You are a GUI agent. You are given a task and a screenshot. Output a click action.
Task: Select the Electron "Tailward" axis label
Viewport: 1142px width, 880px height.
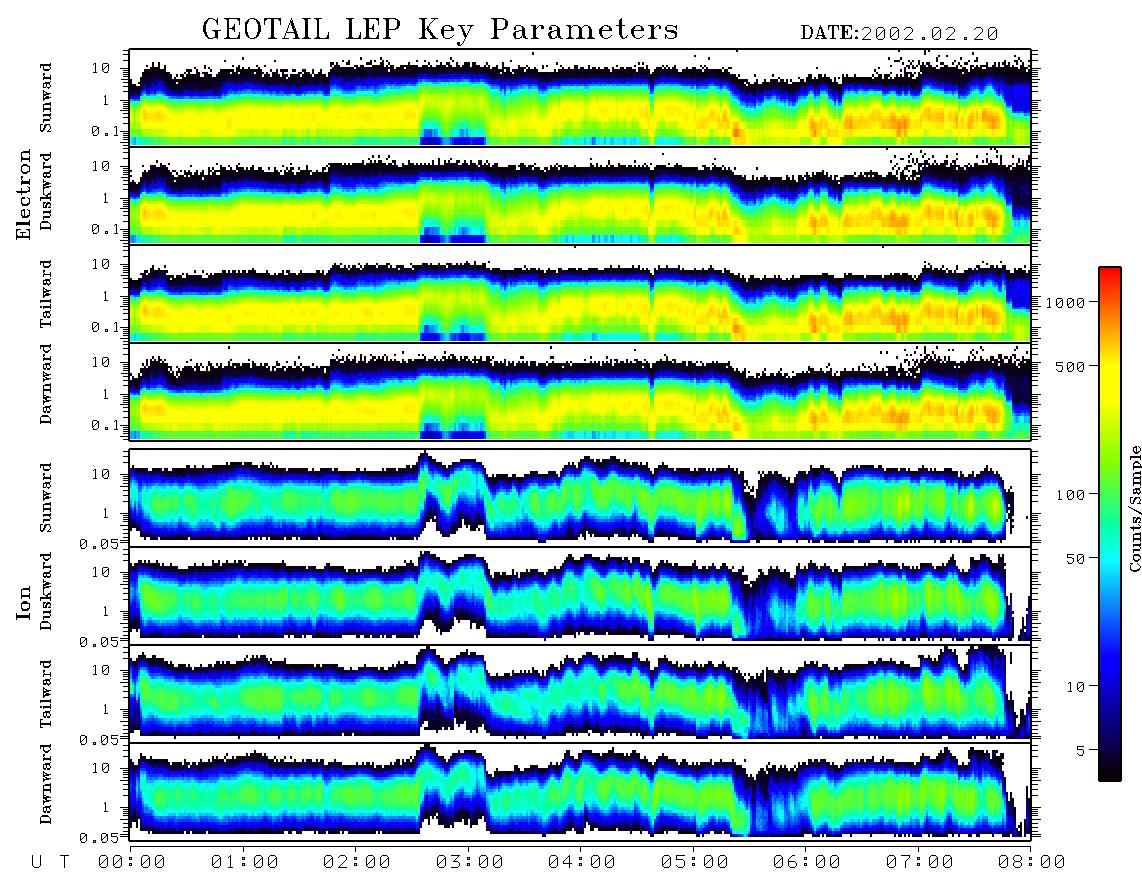[x=46, y=294]
